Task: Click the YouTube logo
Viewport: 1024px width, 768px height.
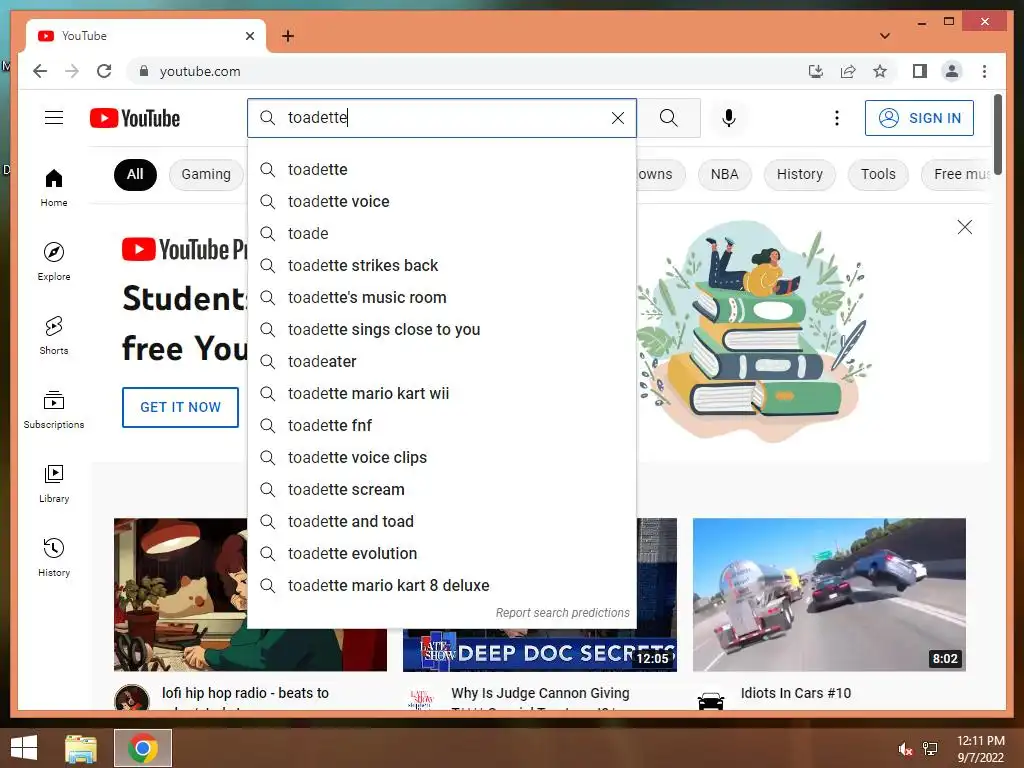Action: [135, 118]
